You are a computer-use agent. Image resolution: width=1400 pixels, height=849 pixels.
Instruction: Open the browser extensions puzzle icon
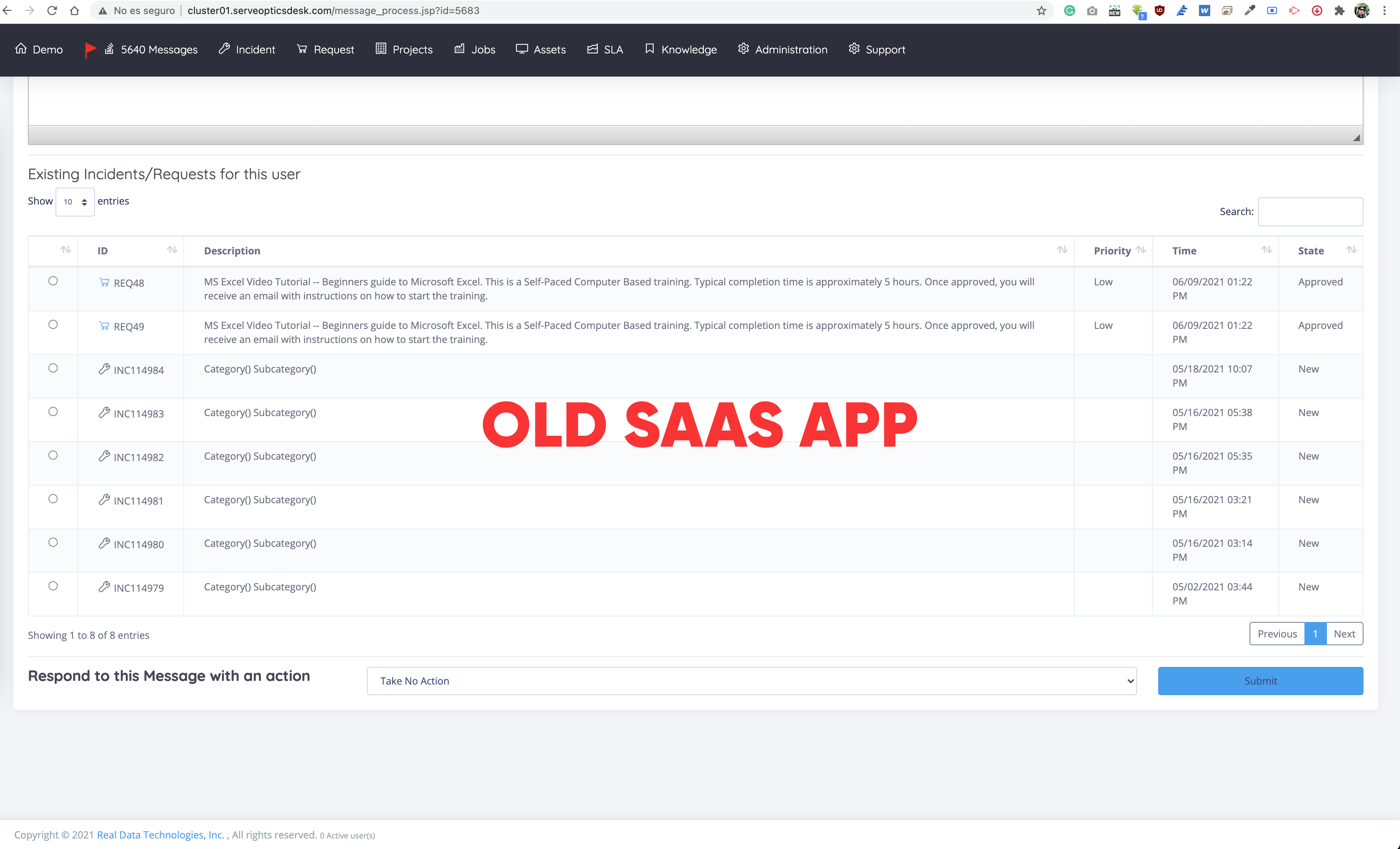tap(1339, 11)
